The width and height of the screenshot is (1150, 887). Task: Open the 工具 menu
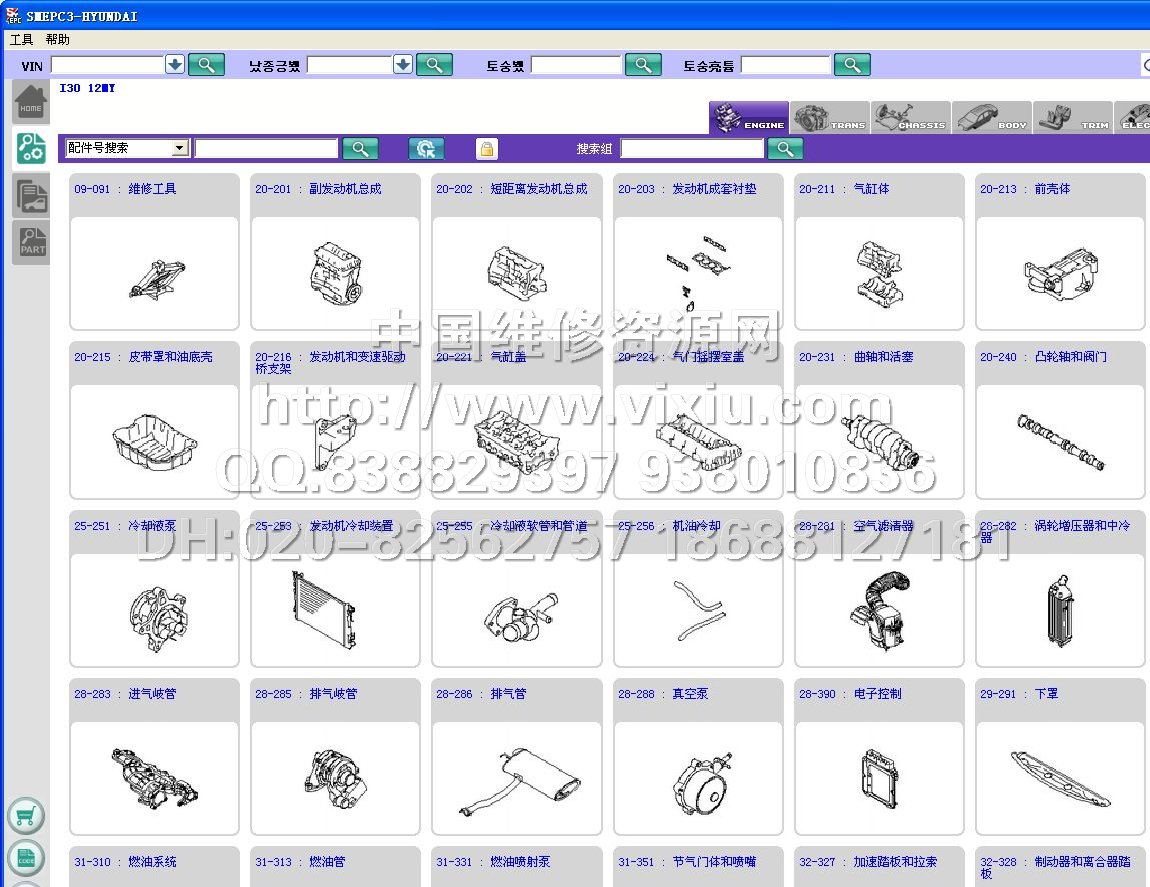pyautogui.click(x=21, y=40)
